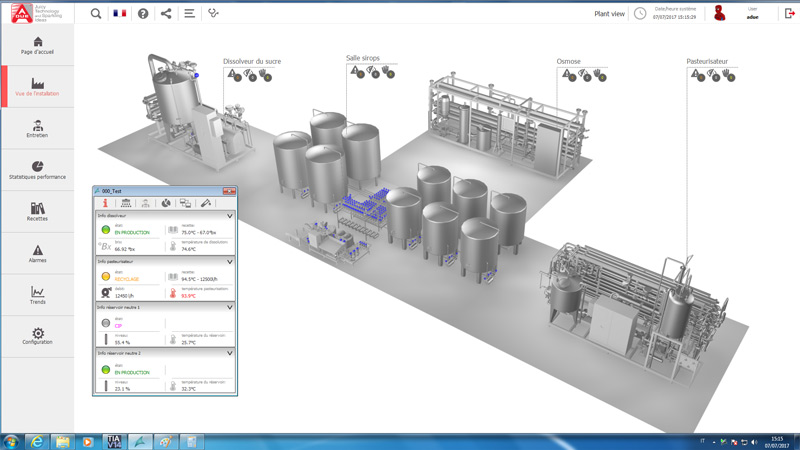Open the Alarmes page

pyautogui.click(x=37, y=254)
